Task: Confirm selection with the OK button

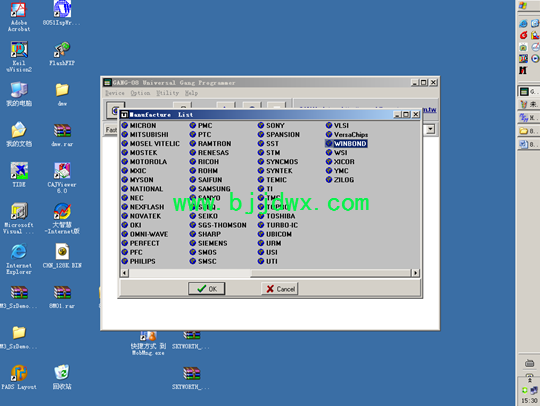Action: (207, 289)
